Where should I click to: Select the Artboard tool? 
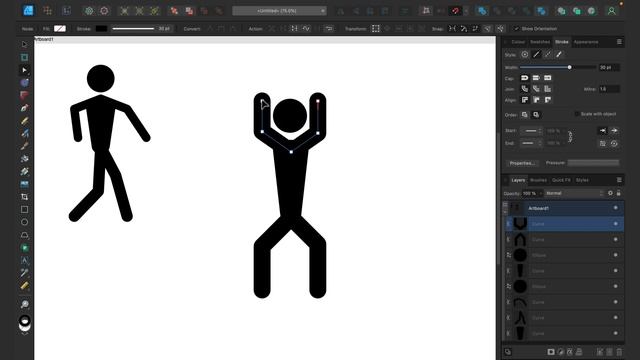(x=24, y=57)
